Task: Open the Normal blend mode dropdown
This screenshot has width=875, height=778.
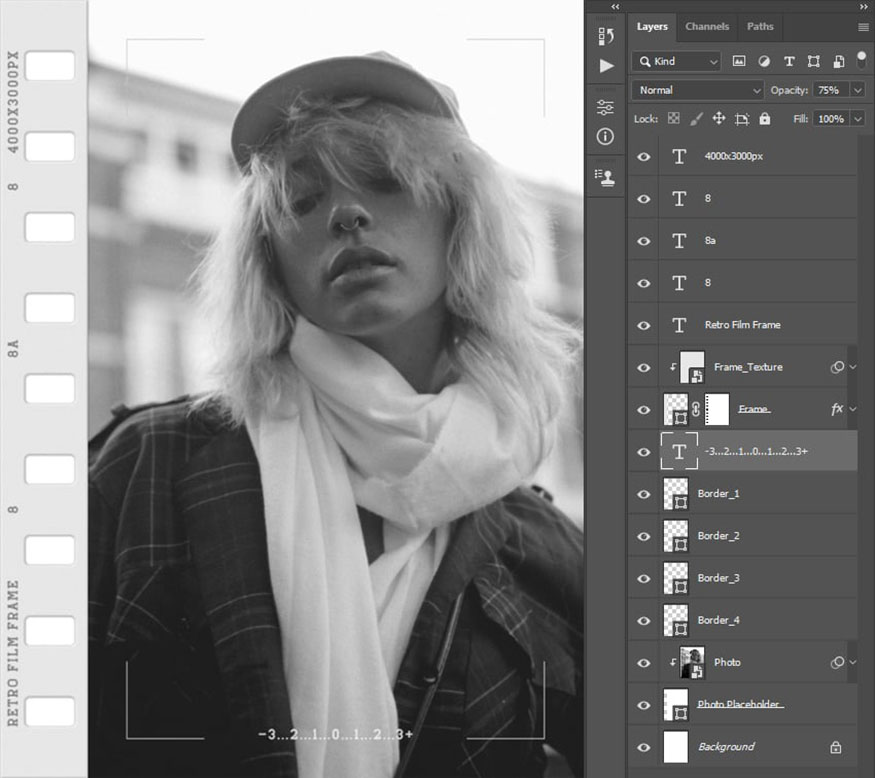Action: point(697,90)
